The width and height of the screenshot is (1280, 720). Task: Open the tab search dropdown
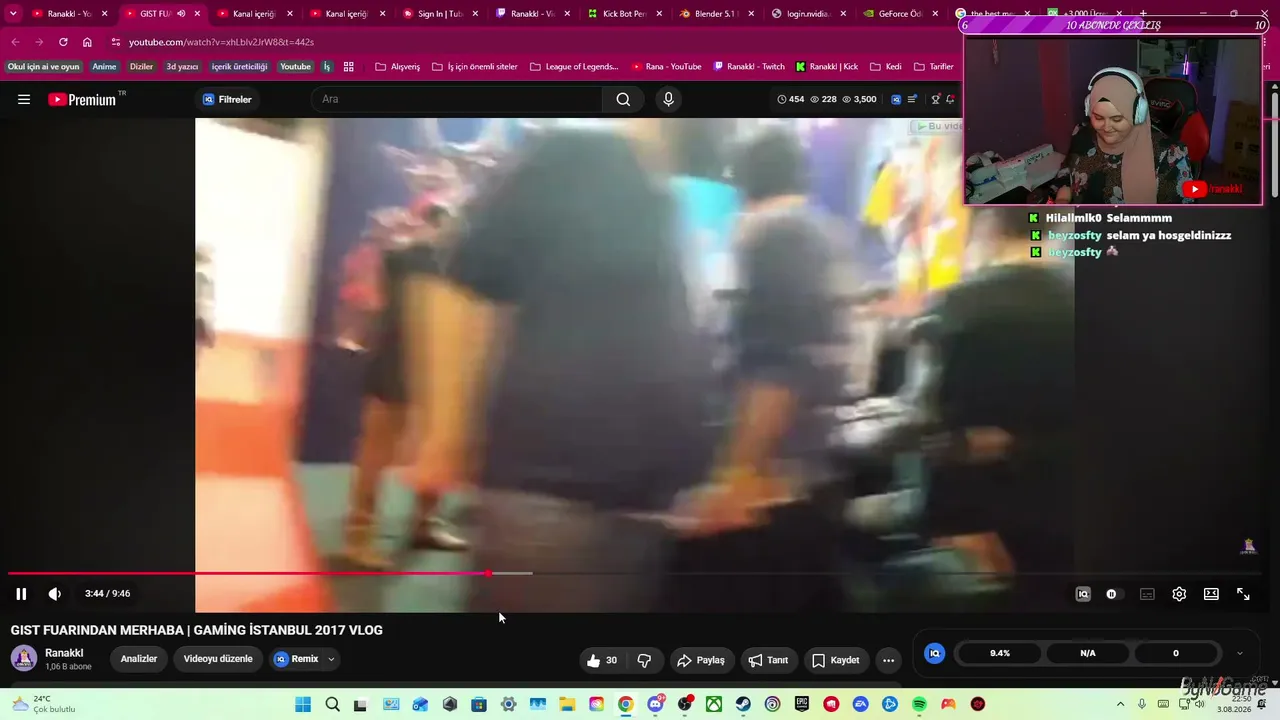click(x=13, y=14)
